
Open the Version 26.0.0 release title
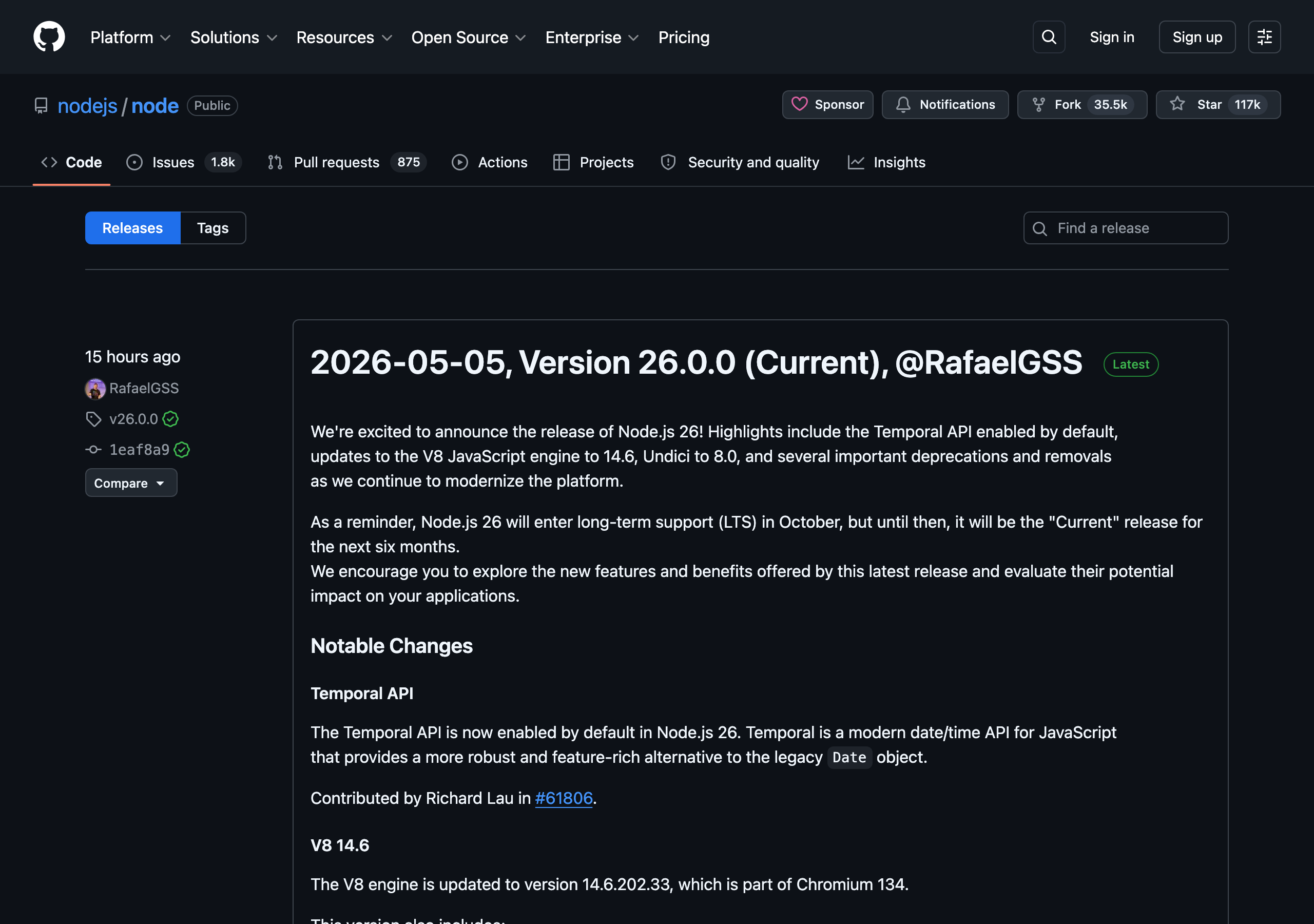tap(697, 362)
